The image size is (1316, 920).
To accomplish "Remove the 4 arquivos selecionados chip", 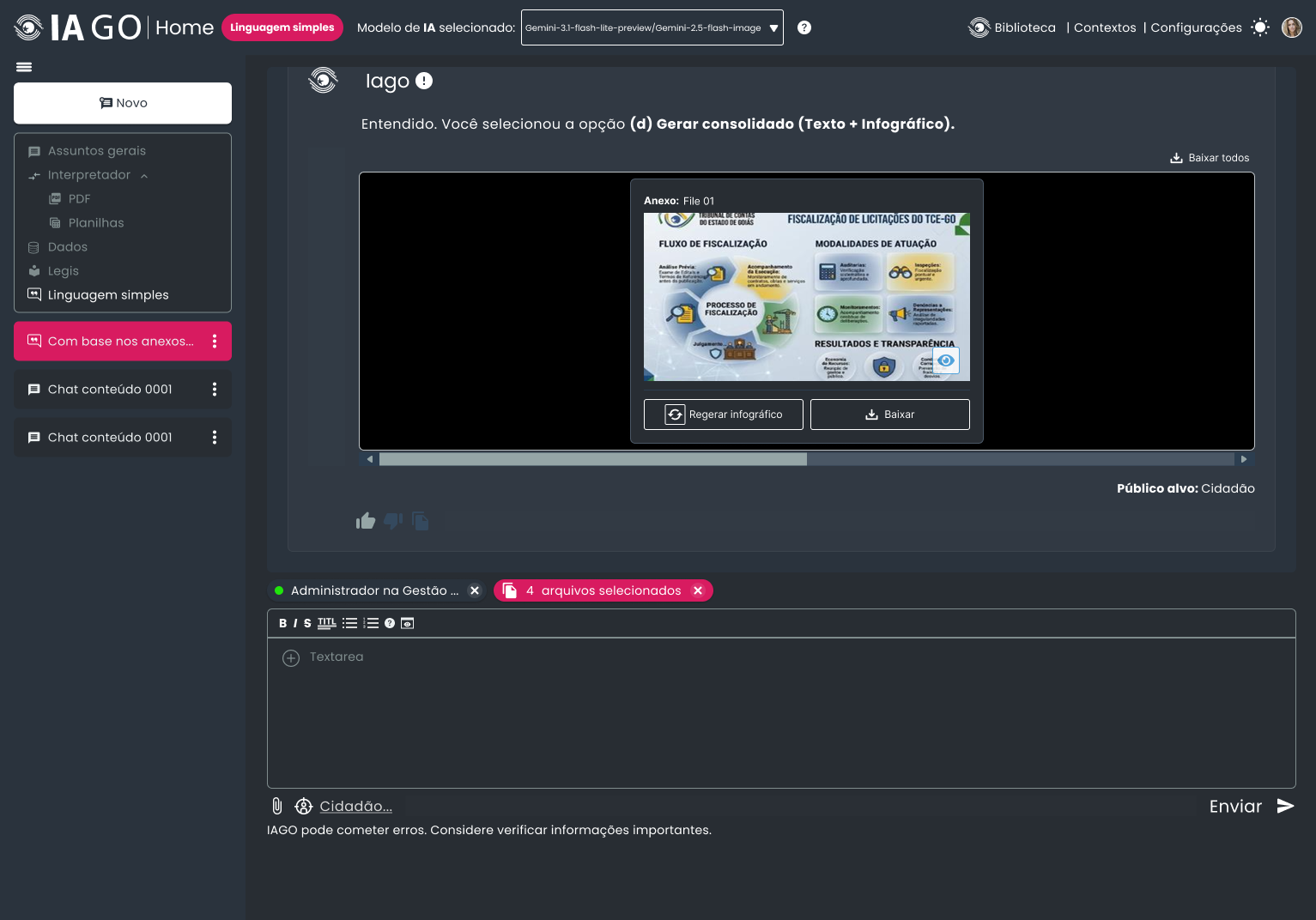I will [698, 590].
